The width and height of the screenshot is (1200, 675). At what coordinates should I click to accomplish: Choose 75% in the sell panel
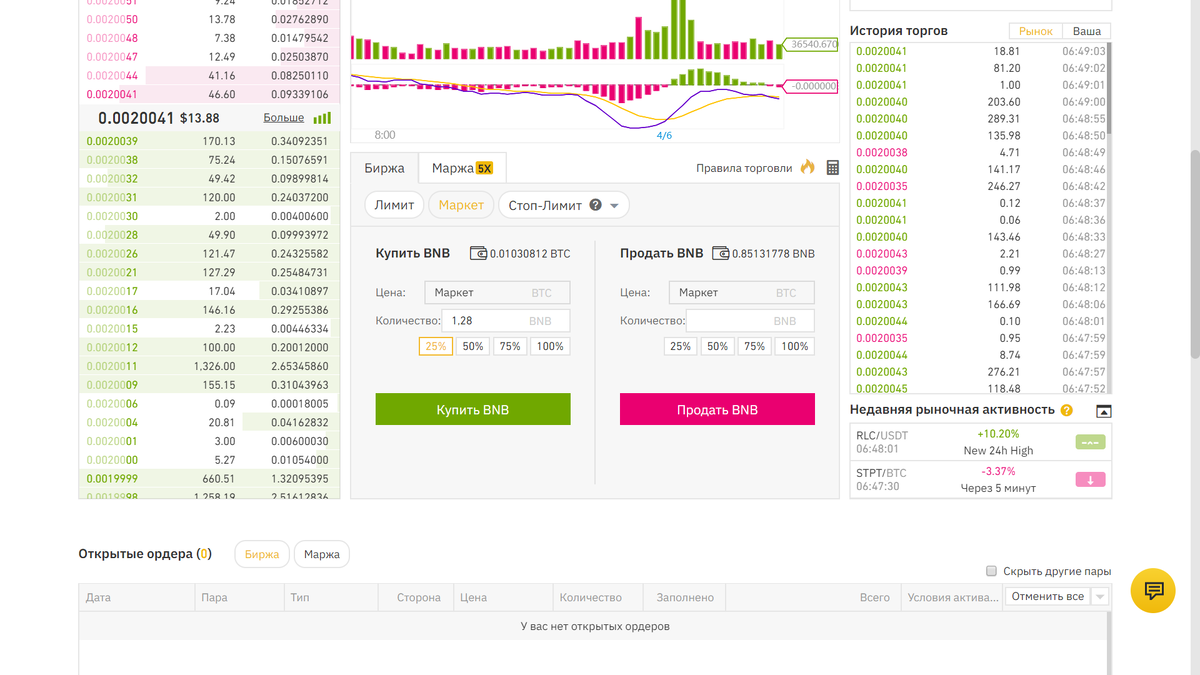(755, 346)
